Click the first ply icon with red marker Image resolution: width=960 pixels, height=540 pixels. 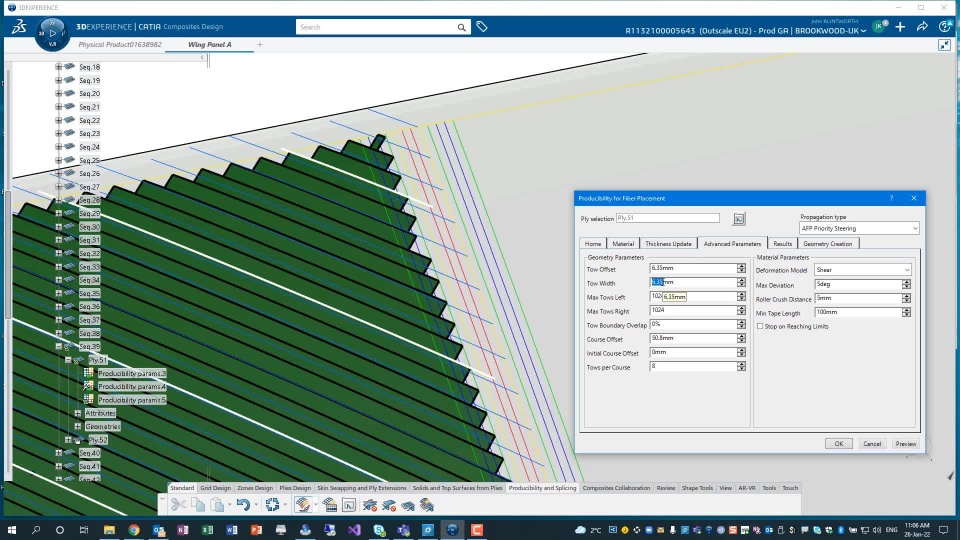(369, 504)
